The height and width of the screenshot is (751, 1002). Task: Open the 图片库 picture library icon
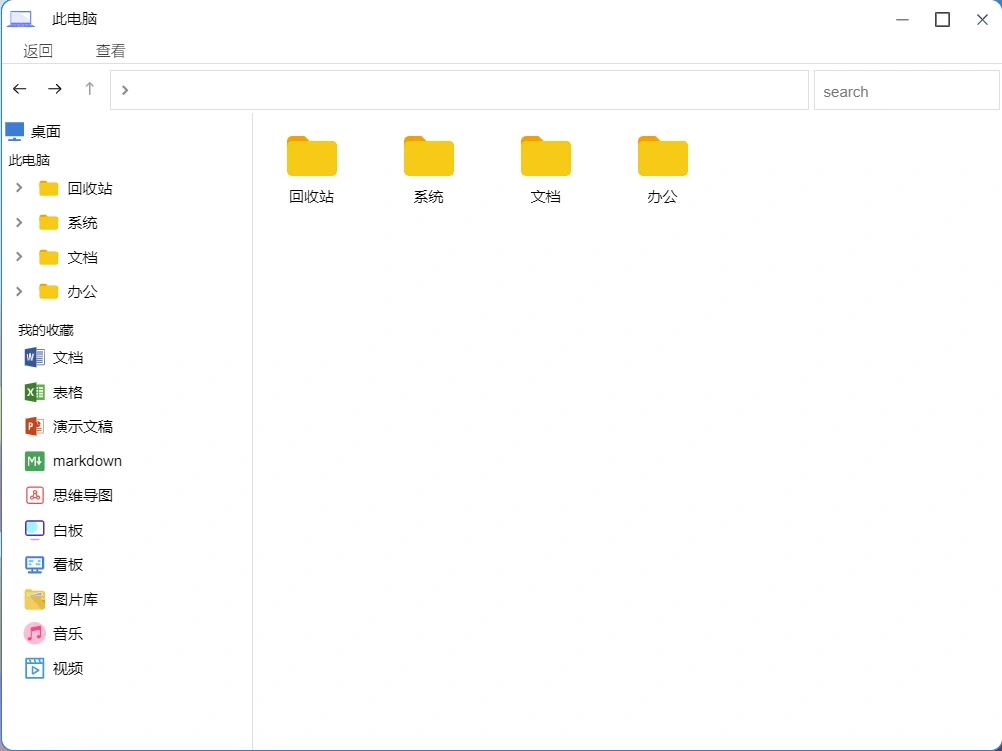point(35,599)
